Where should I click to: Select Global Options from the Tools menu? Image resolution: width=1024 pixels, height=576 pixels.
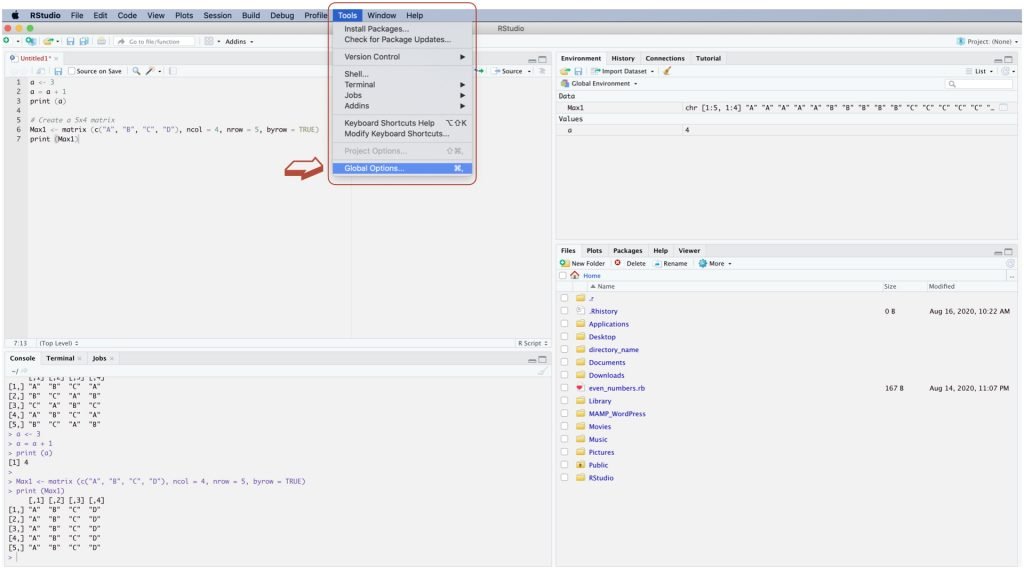(x=374, y=168)
